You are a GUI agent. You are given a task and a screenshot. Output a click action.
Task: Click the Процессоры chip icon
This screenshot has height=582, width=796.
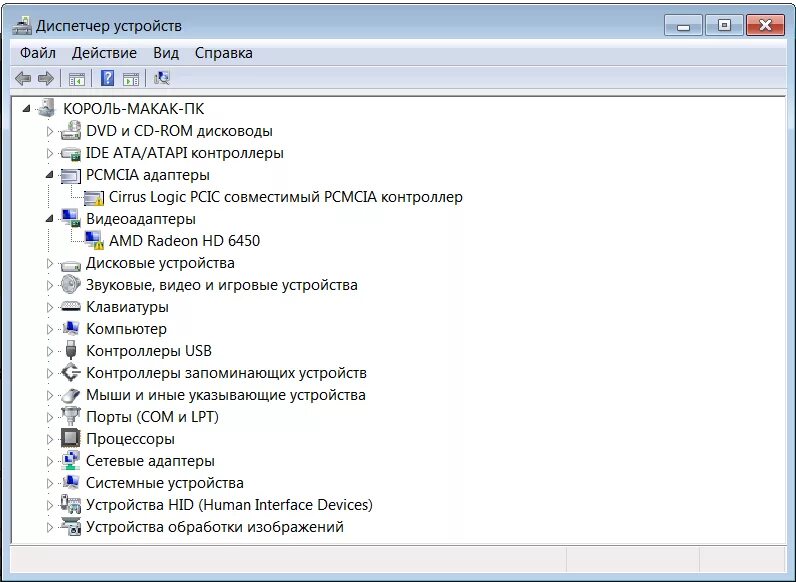tap(71, 438)
